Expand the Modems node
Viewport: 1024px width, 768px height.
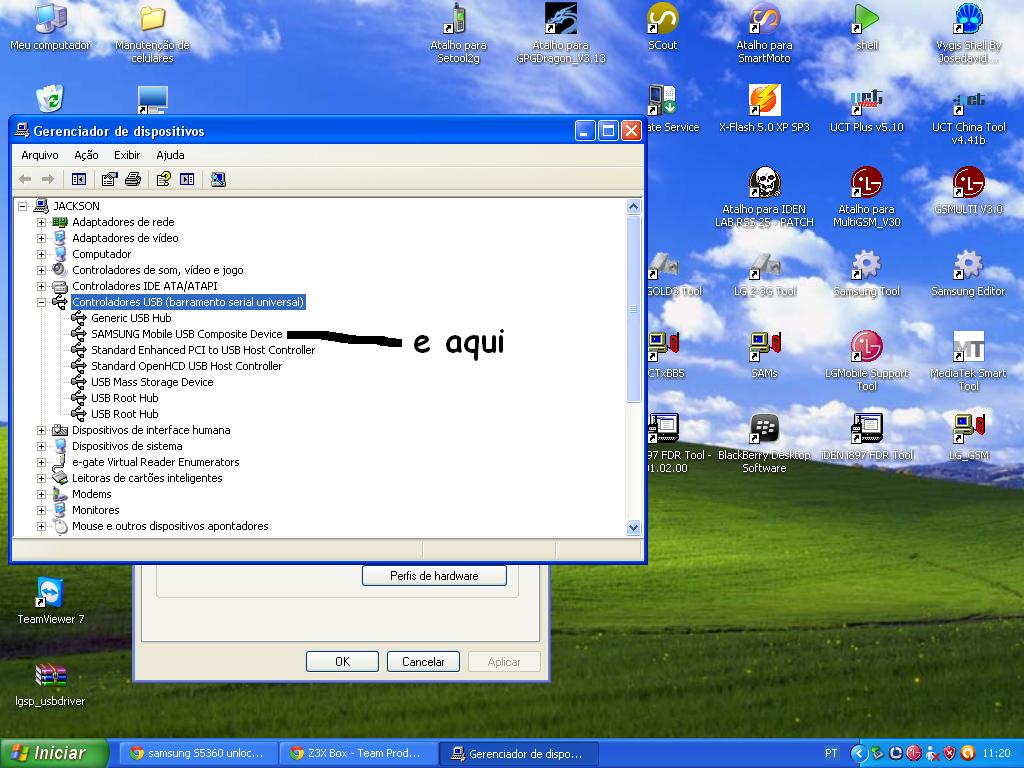coord(41,494)
